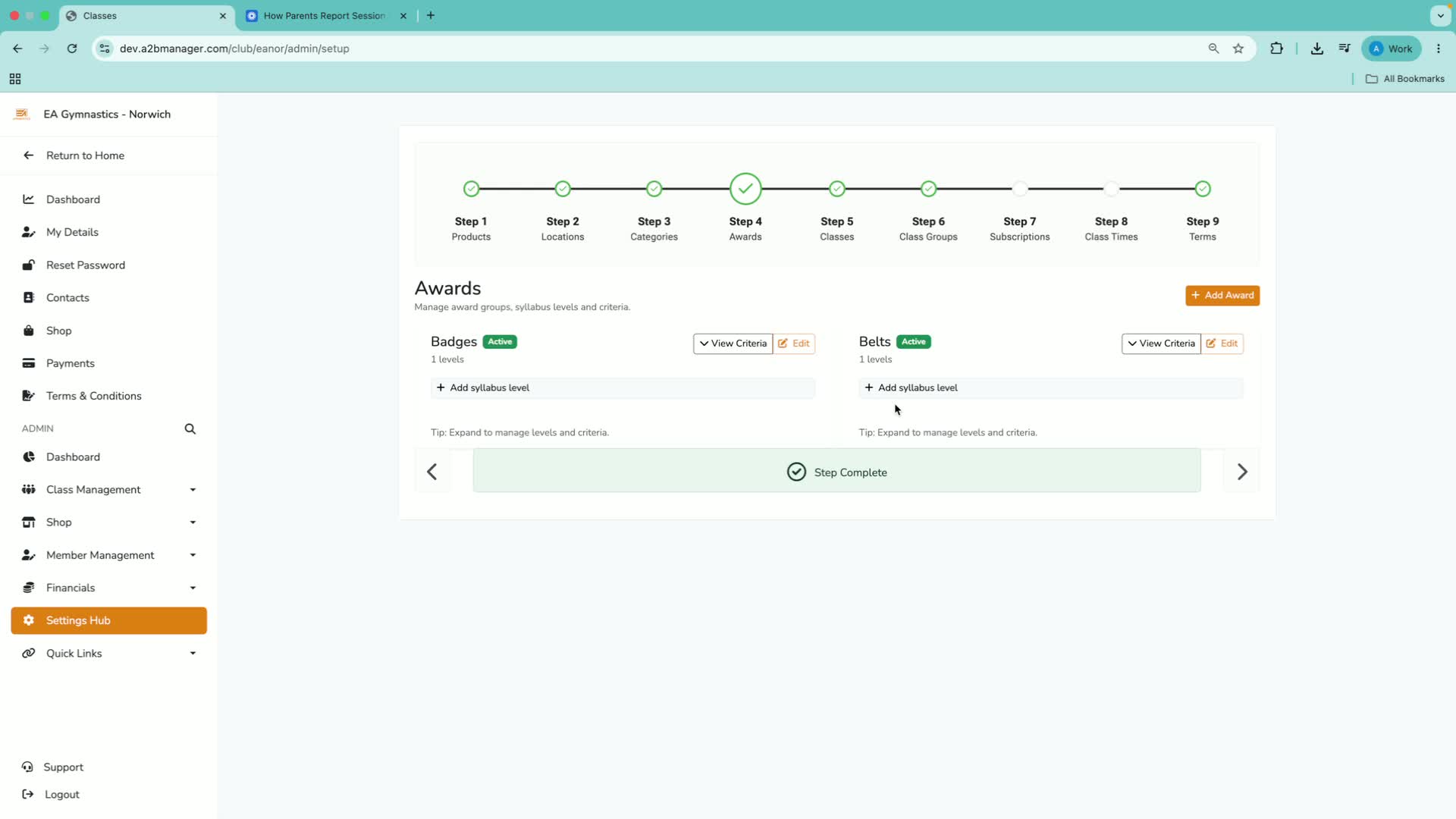Switch to How Parents Report Session tab

(x=325, y=16)
